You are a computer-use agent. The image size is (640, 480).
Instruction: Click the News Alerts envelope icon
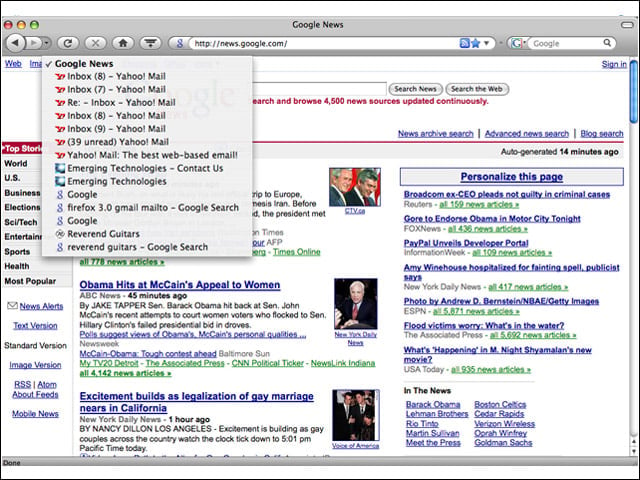pyautogui.click(x=12, y=306)
